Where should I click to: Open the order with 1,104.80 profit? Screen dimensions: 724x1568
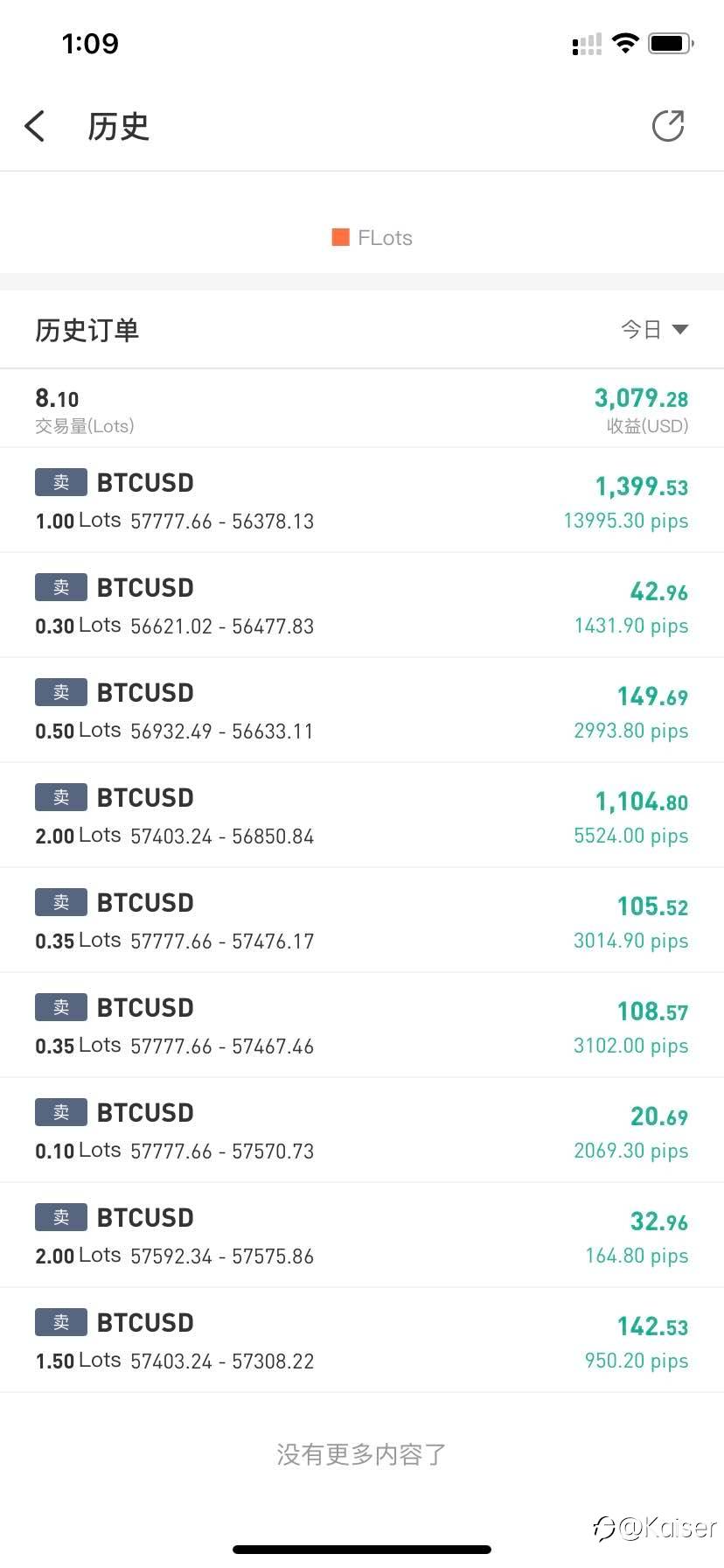[362, 815]
